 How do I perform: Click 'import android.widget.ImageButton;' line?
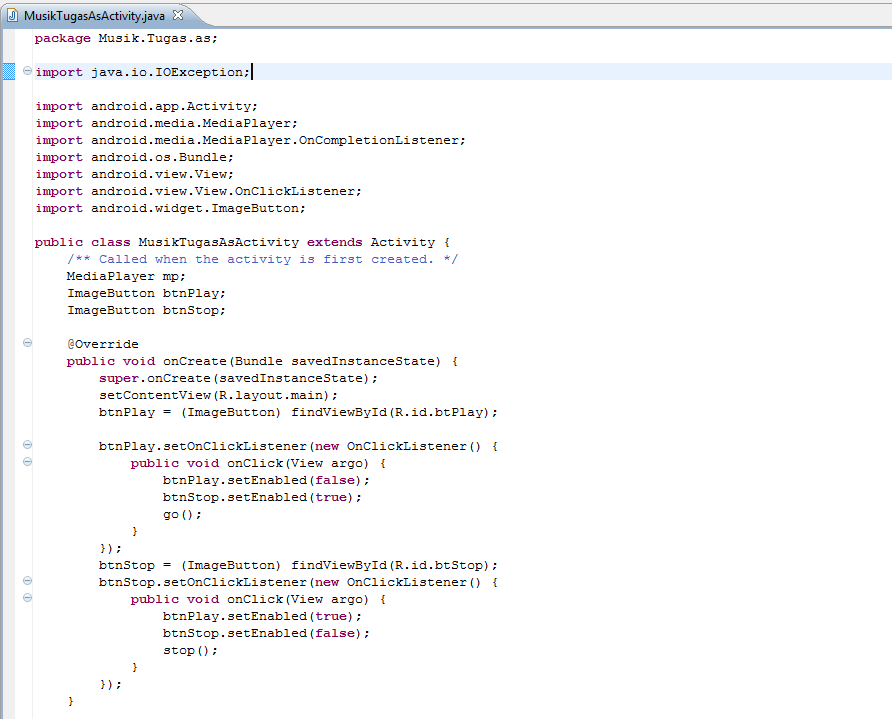[170, 209]
